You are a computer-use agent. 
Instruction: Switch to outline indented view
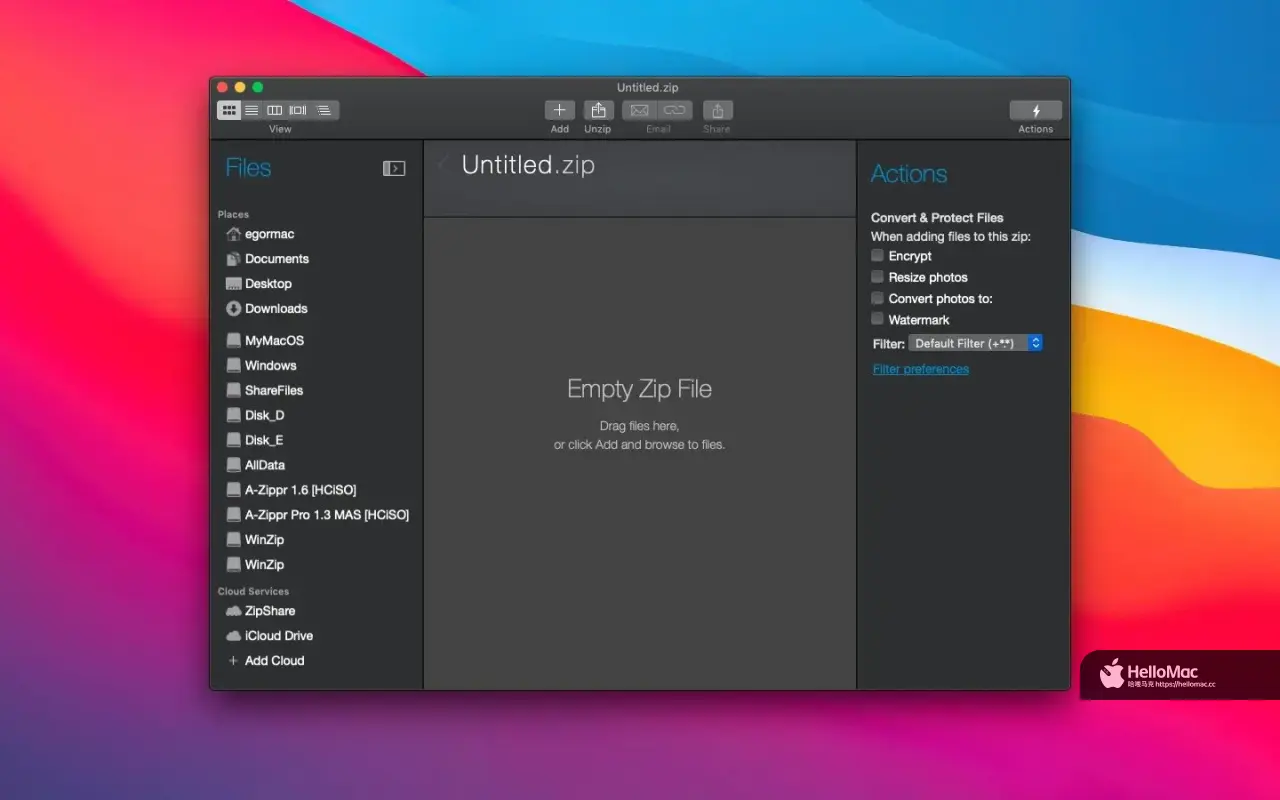(x=324, y=110)
